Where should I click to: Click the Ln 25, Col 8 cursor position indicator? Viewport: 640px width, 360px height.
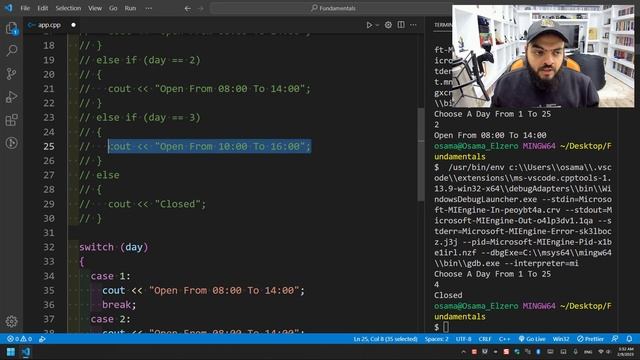click(385, 339)
